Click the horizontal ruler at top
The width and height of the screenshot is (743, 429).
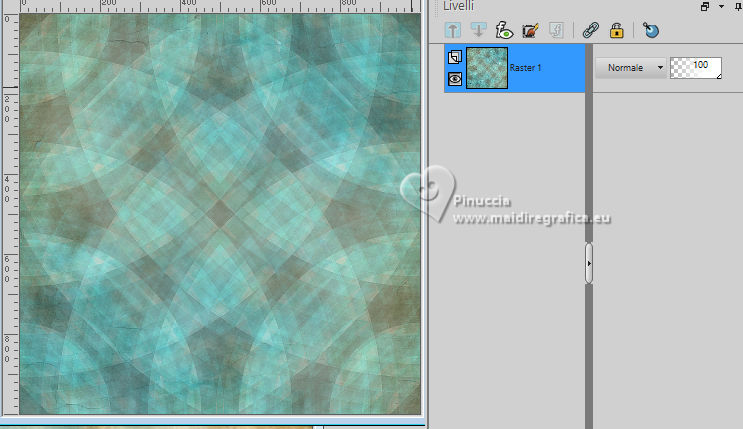point(220,6)
